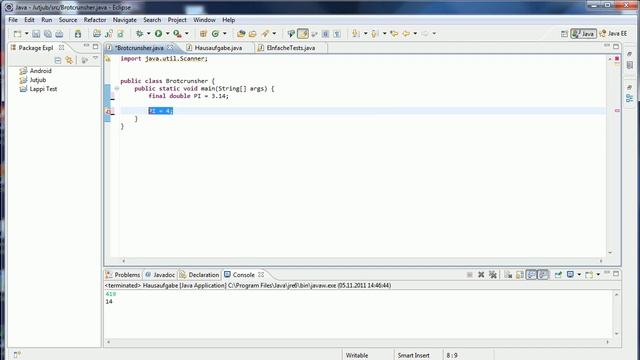Click the editor horizontal scrollbar right arrow
Viewport: 640px width, 360px height.
click(601, 261)
